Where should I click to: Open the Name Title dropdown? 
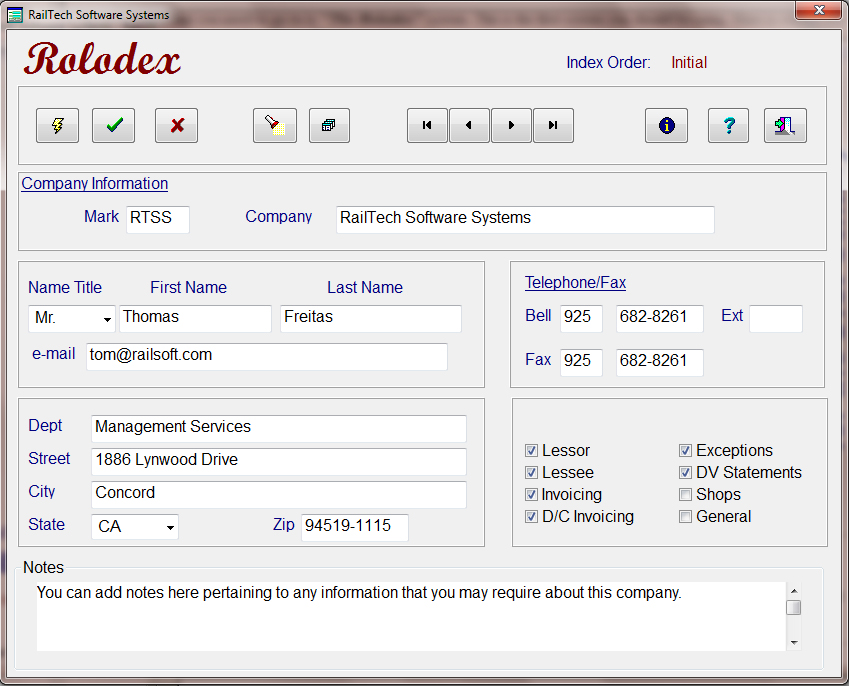(107, 319)
